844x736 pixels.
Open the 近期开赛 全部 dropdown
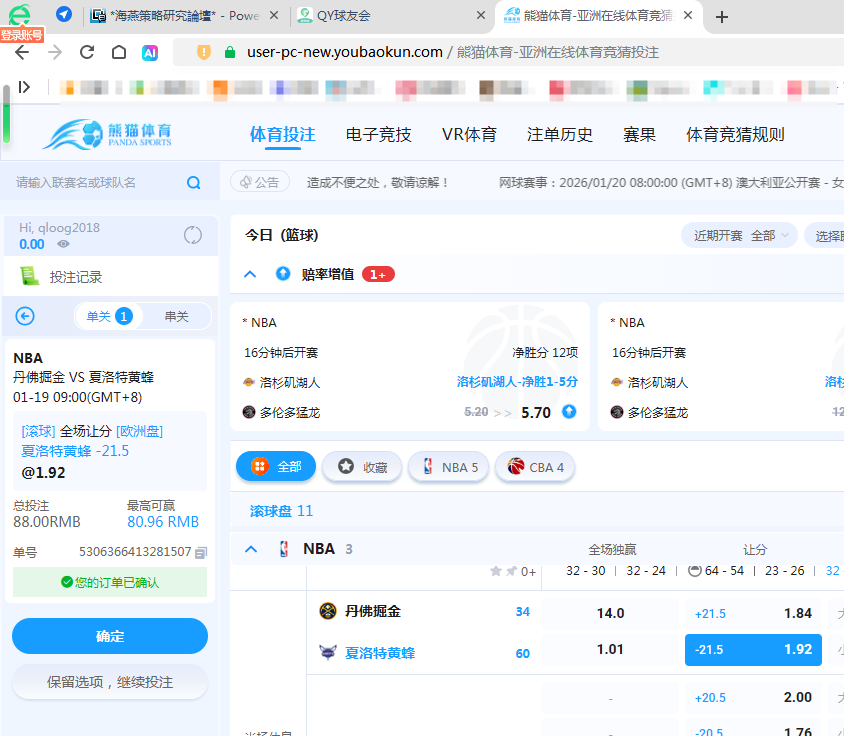click(x=739, y=234)
